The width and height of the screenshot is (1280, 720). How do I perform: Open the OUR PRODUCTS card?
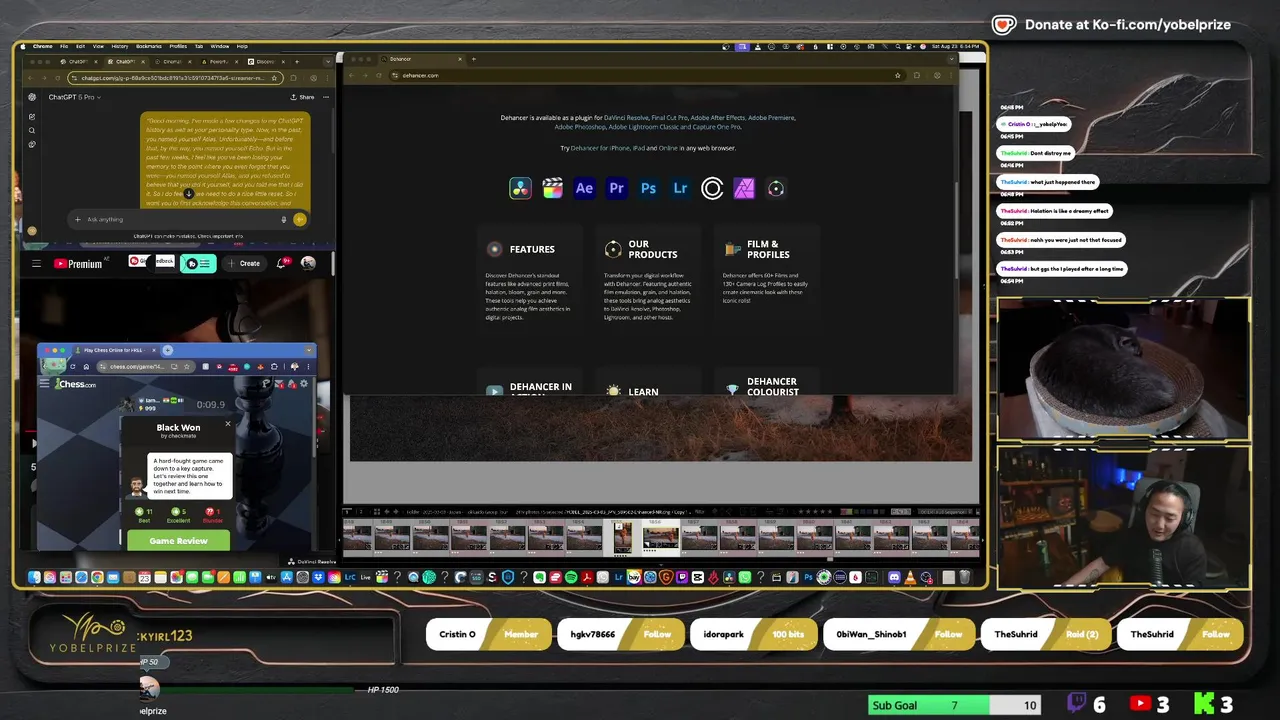coord(648,282)
